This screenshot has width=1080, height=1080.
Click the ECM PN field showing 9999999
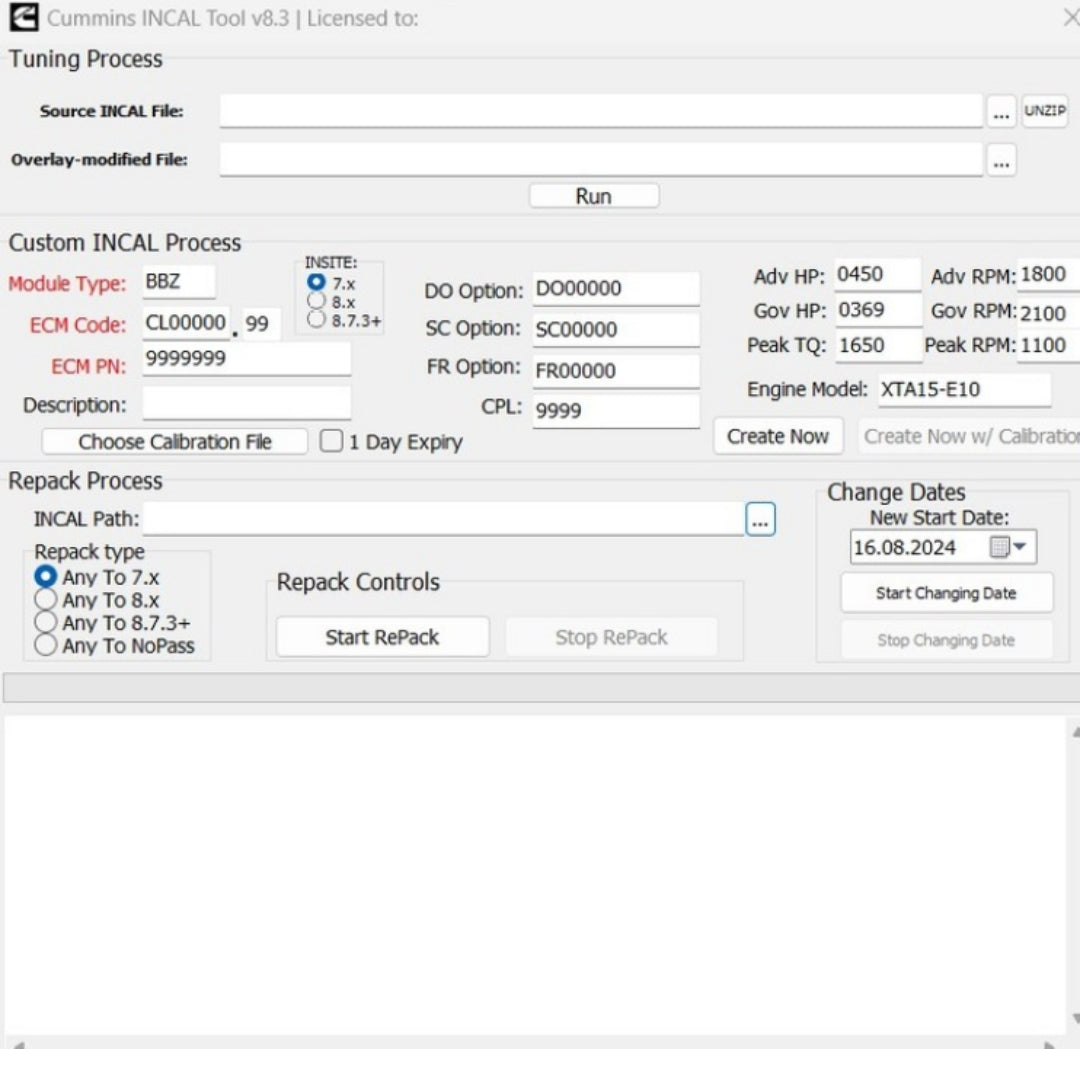[247, 359]
